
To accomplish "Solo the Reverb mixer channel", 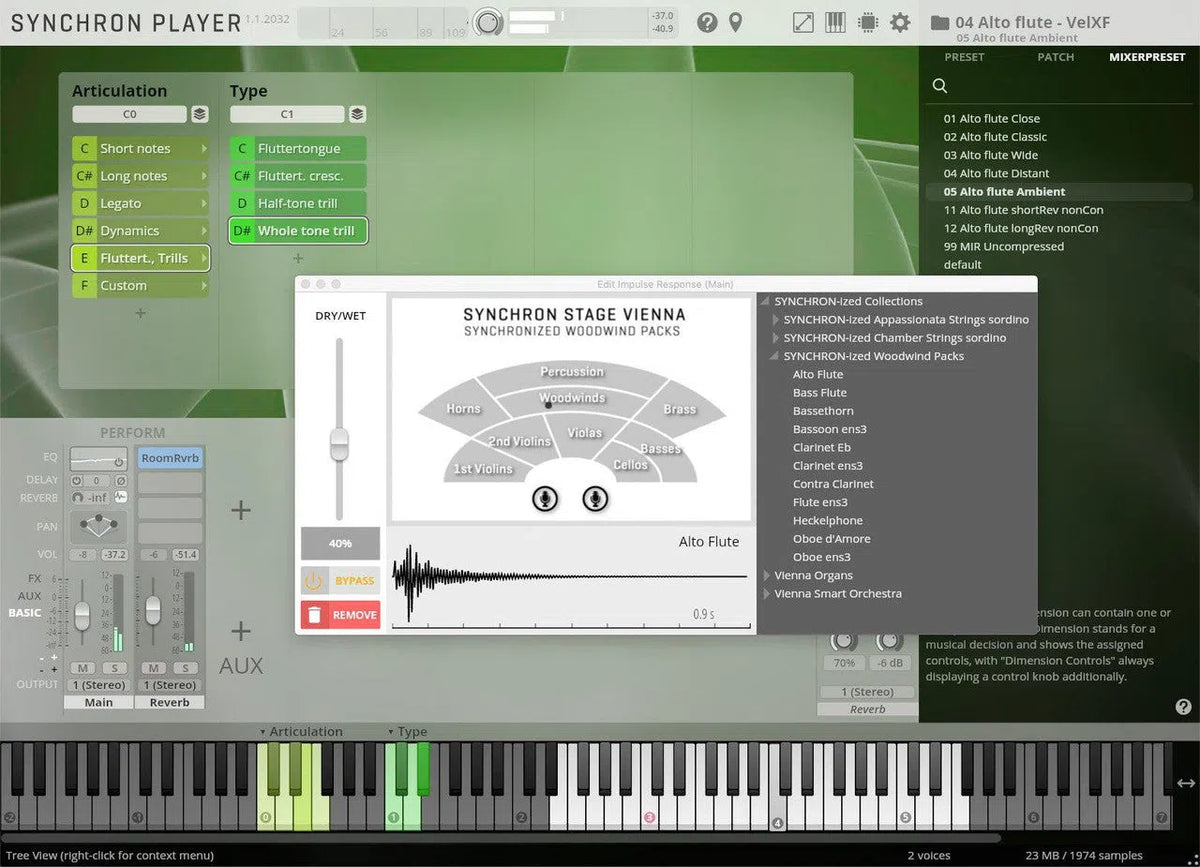I will tap(184, 668).
